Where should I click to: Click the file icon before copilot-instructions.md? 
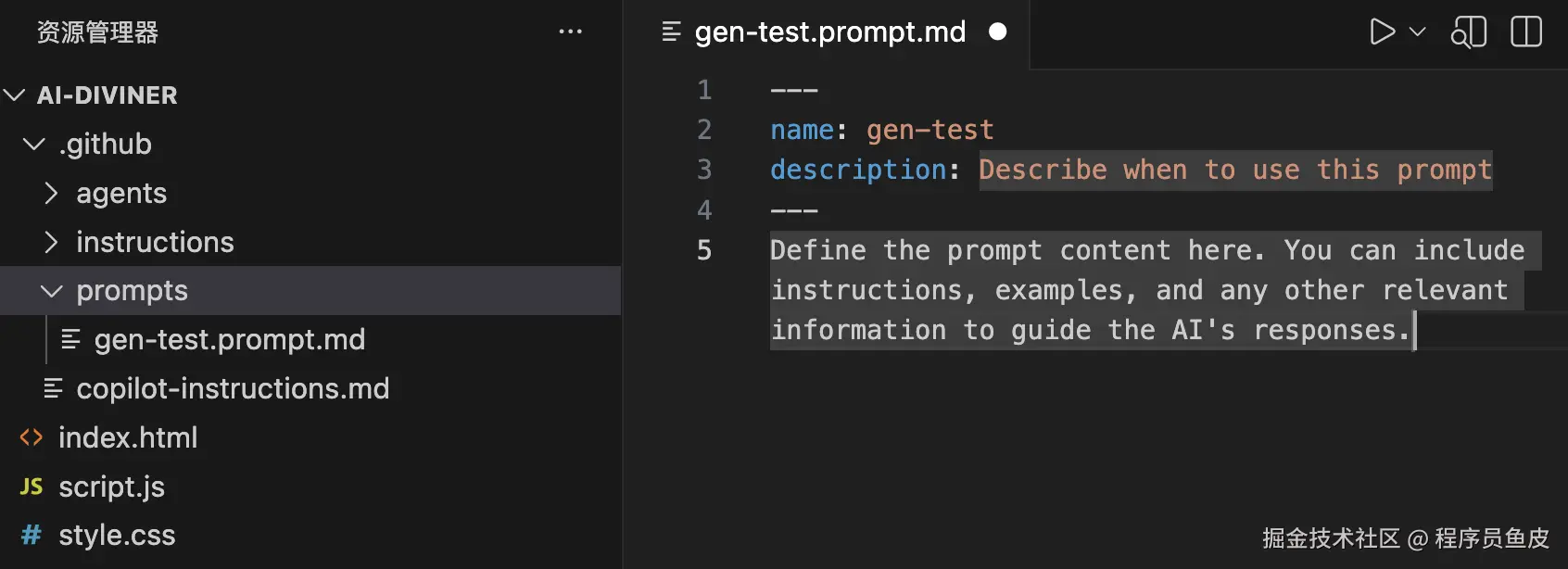point(53,389)
